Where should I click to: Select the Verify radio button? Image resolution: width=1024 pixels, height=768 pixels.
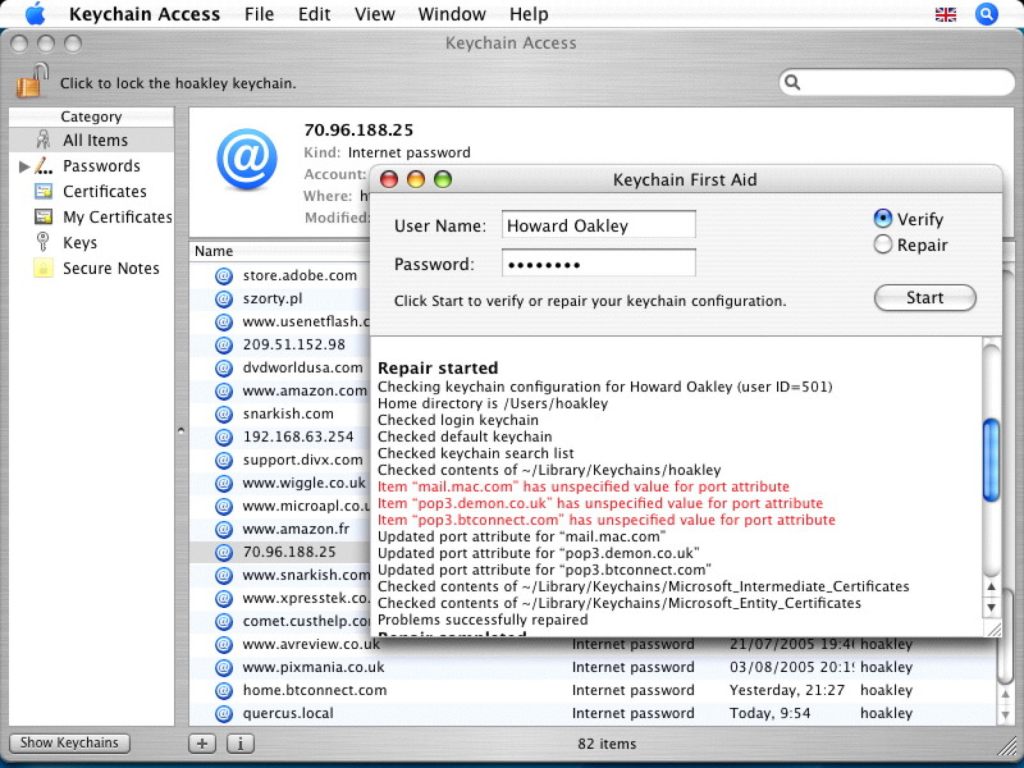(883, 219)
